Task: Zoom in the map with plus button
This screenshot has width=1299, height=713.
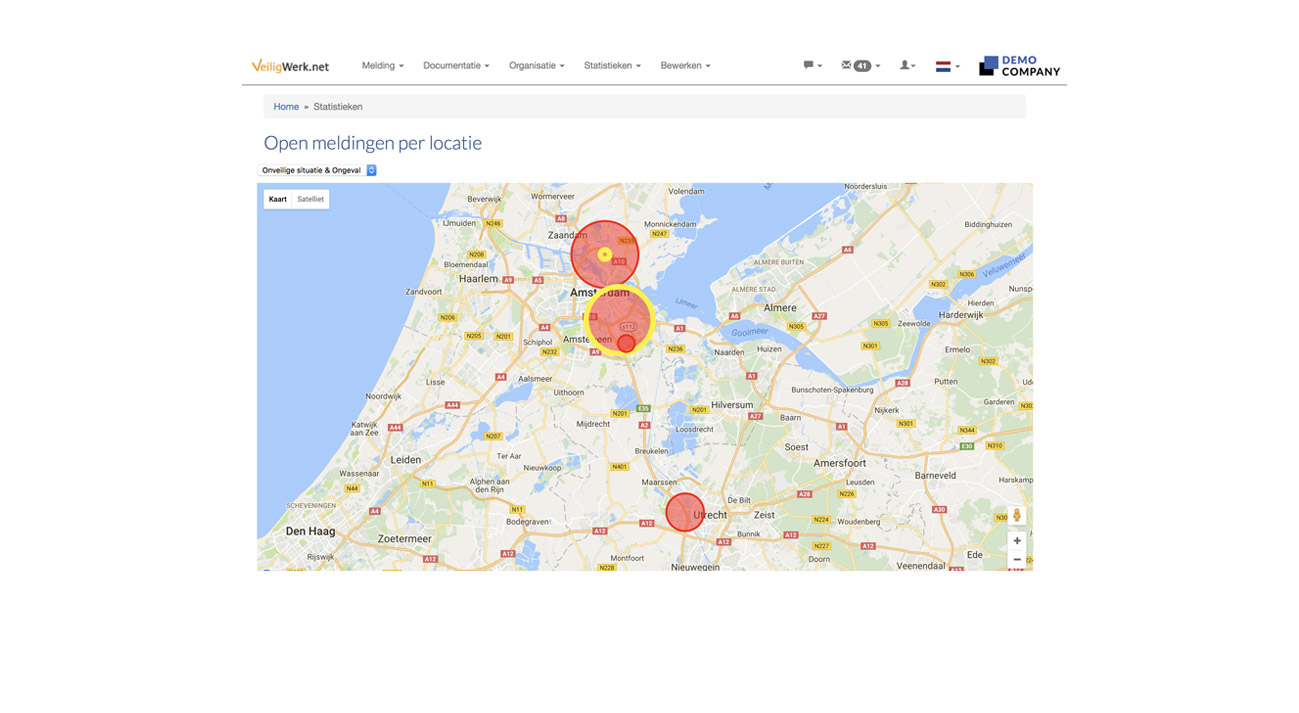Action: point(1017,541)
